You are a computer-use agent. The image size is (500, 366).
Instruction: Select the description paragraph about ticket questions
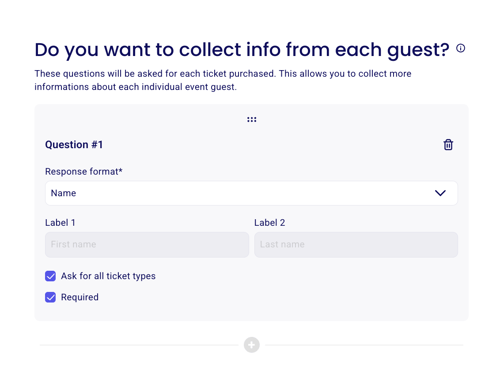pyautogui.click(x=223, y=80)
